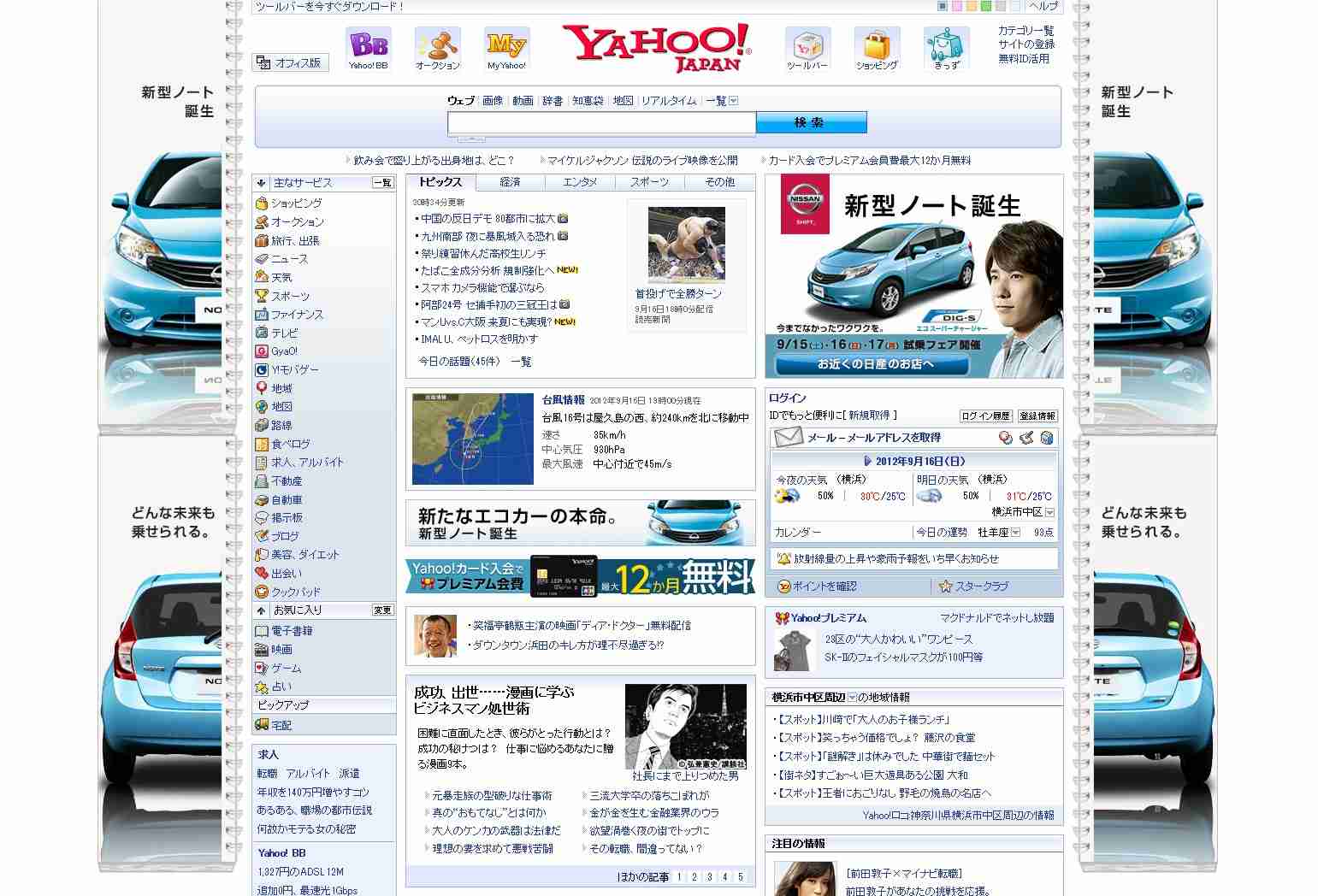
Task: Click the 電子書籍 icon in favorites
Action: [x=262, y=631]
